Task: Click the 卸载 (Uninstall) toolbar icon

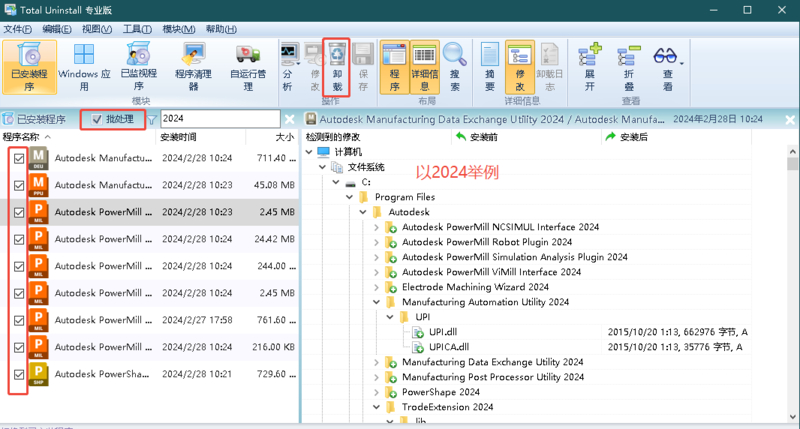Action: click(336, 66)
